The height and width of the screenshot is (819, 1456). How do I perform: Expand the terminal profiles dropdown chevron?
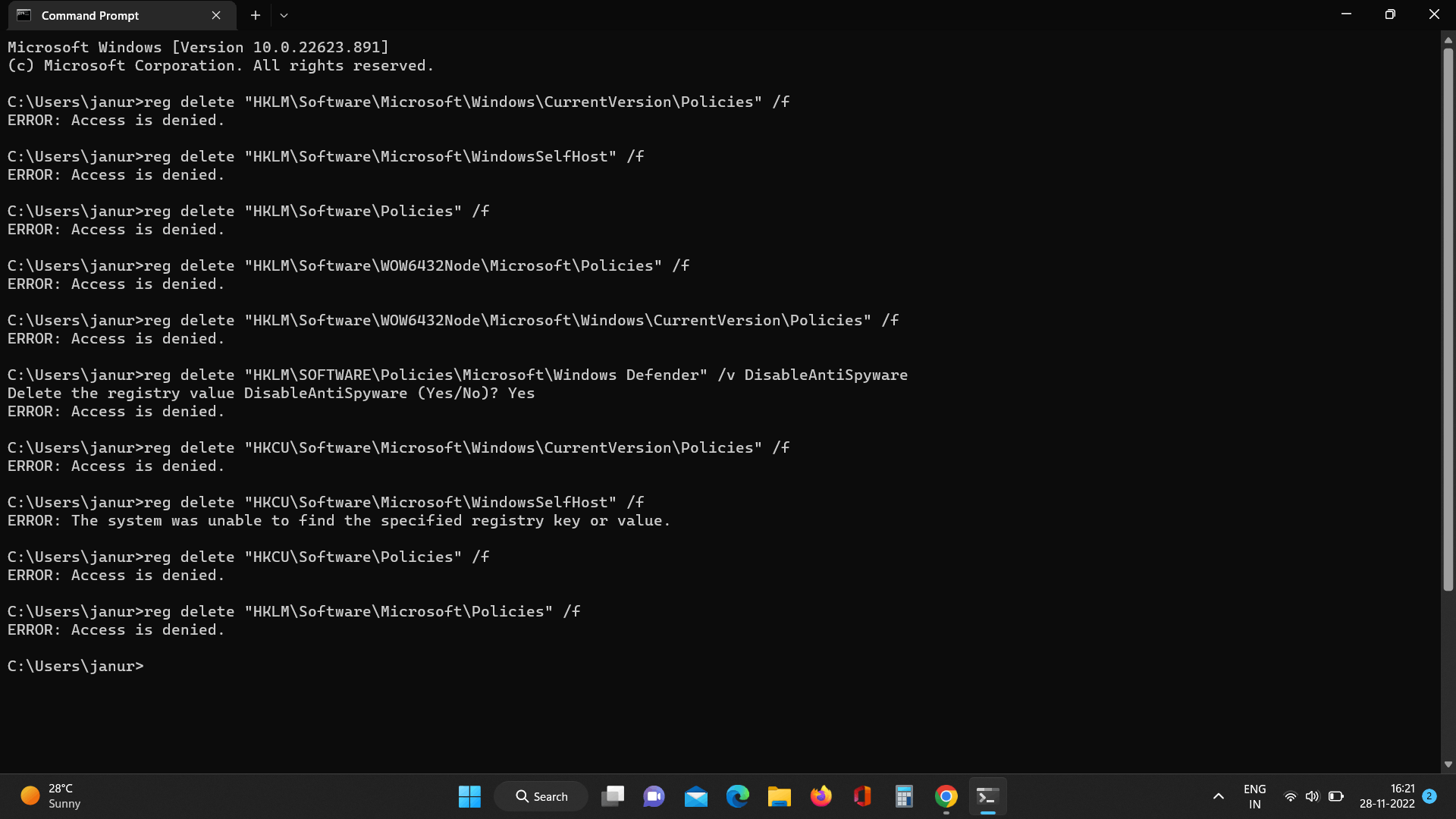click(x=284, y=15)
